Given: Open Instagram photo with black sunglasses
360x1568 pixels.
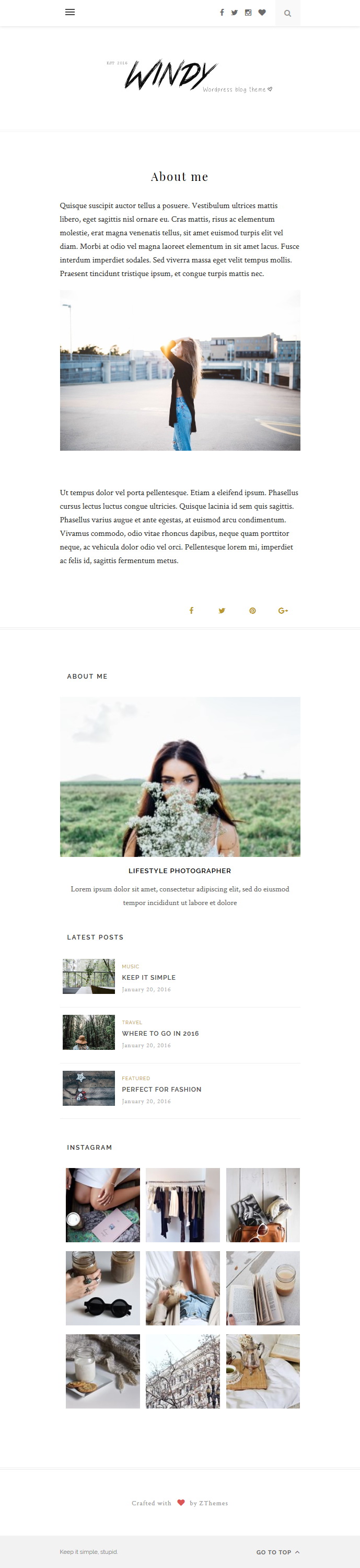Looking at the screenshot, I should click(103, 1288).
